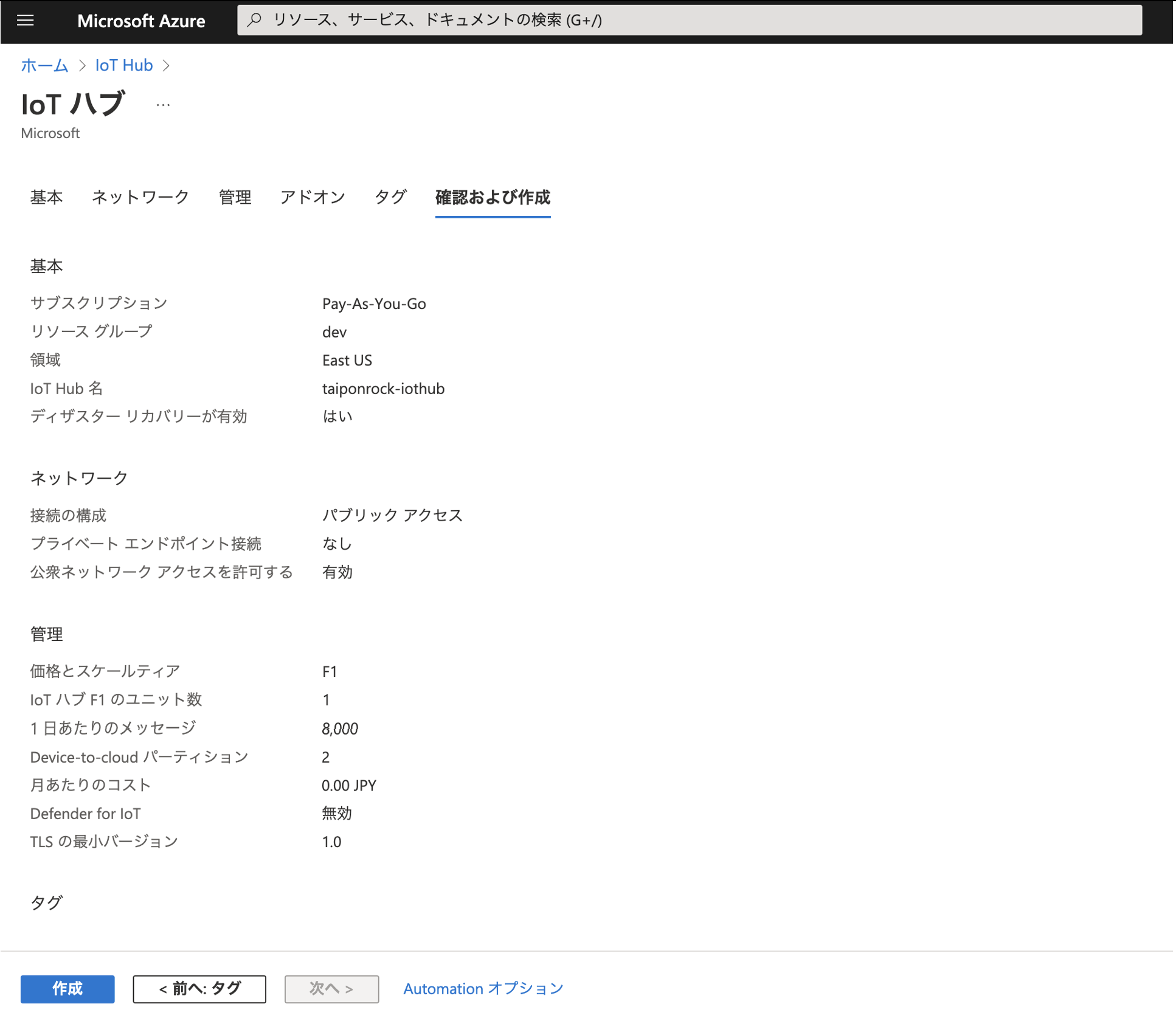
Task: Open the IoT Hub breadcrumb link
Action: pos(123,65)
